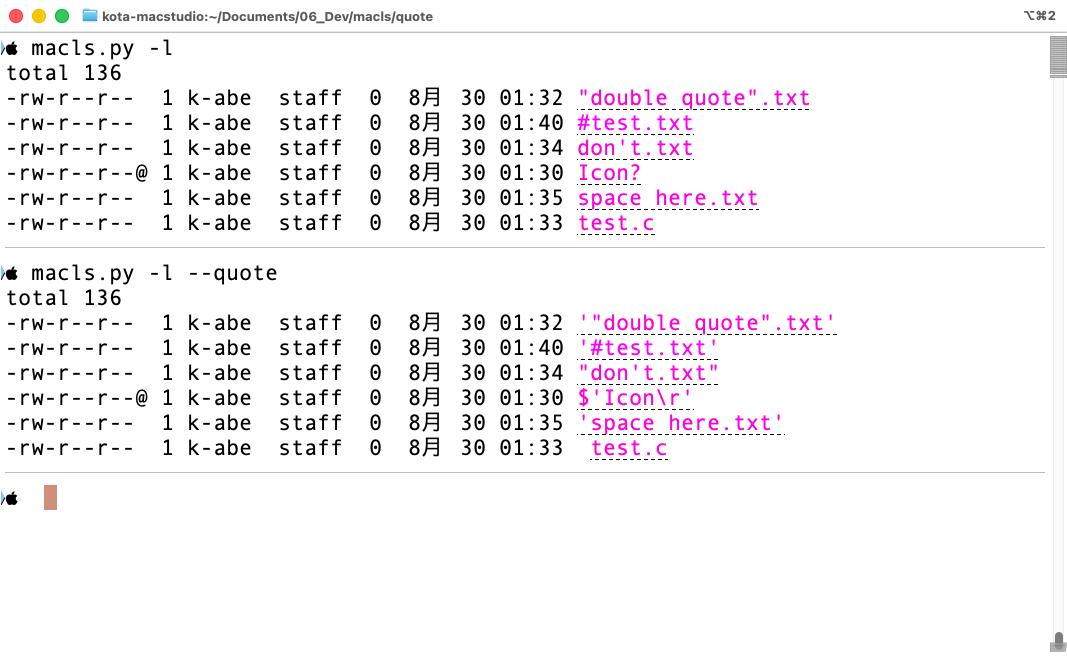
Task: Click time 01:30 in the first listing
Action: [x=531, y=173]
